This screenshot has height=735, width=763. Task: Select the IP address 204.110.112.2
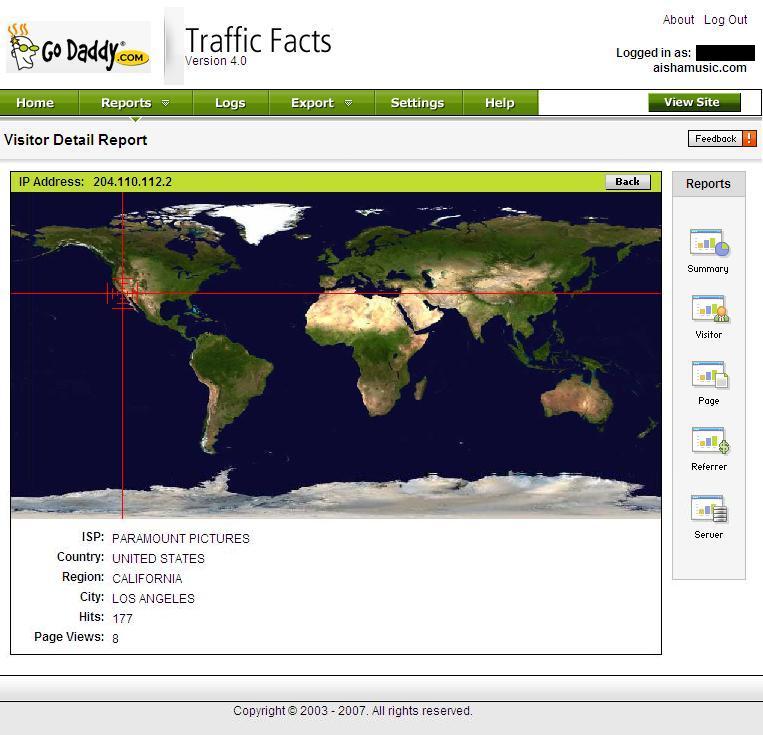132,182
